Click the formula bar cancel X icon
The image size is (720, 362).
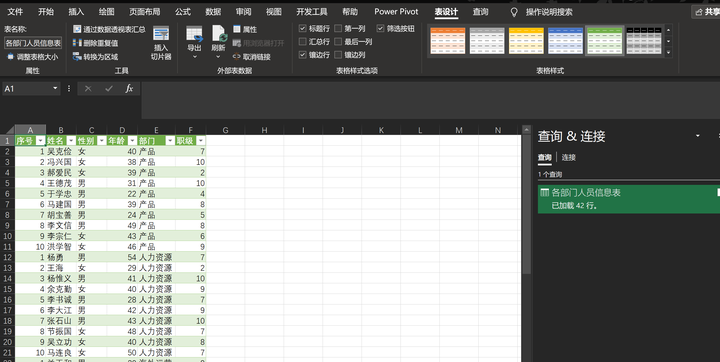88,89
